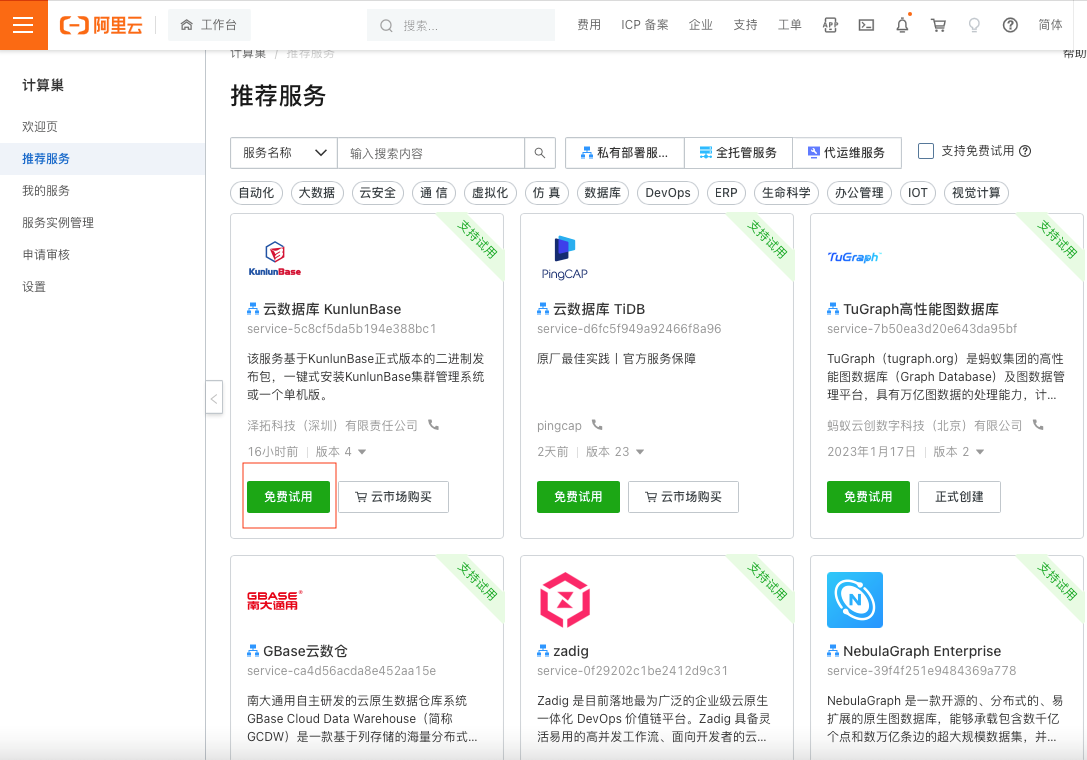
Task: Click the phone icon next to 蚂蚁云创数字科技
Action: tap(1038, 425)
